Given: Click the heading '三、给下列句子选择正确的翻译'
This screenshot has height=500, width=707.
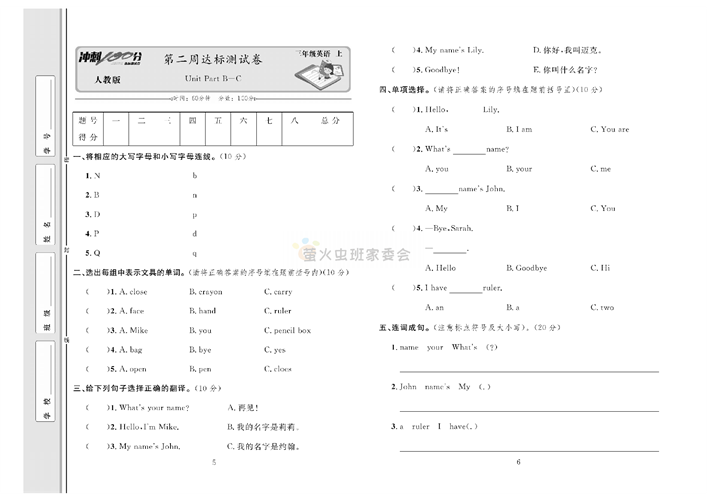Looking at the screenshot, I should [134, 389].
